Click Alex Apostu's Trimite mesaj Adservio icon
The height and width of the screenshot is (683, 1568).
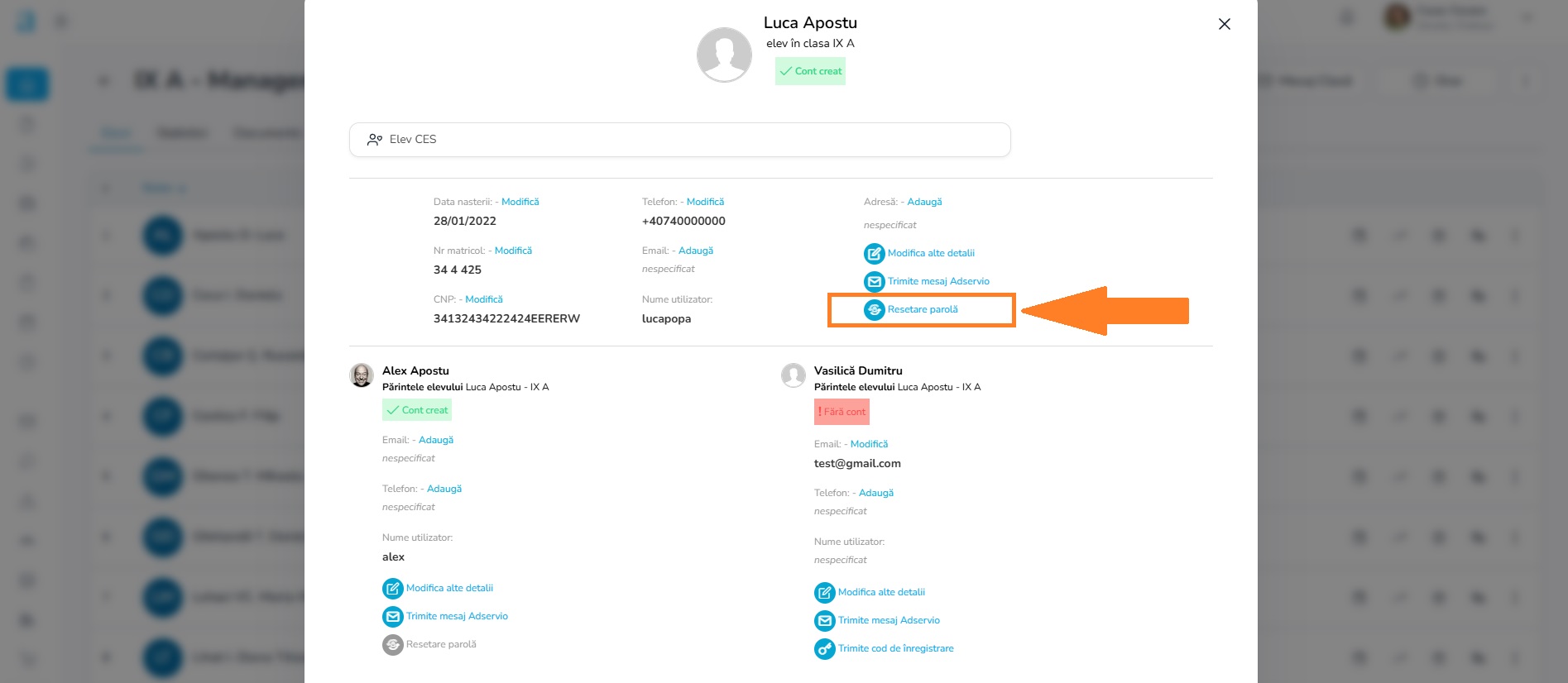coord(392,617)
